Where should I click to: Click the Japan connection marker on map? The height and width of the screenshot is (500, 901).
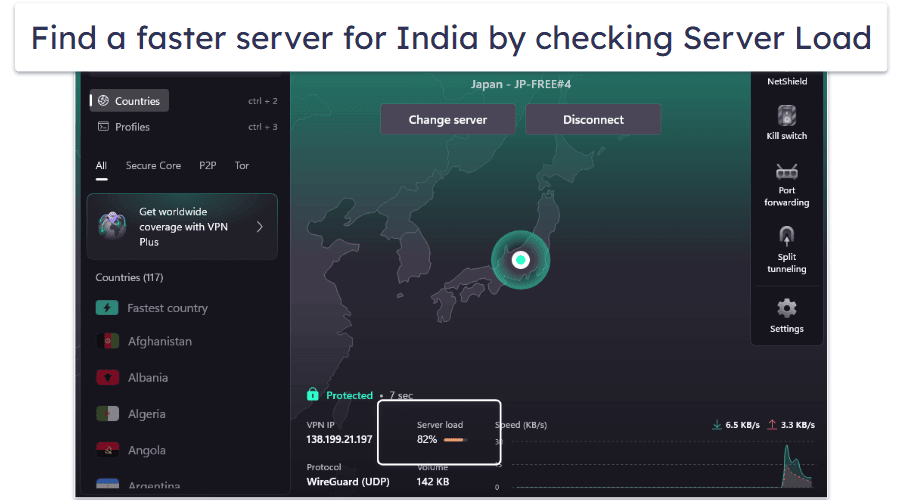coord(521,260)
